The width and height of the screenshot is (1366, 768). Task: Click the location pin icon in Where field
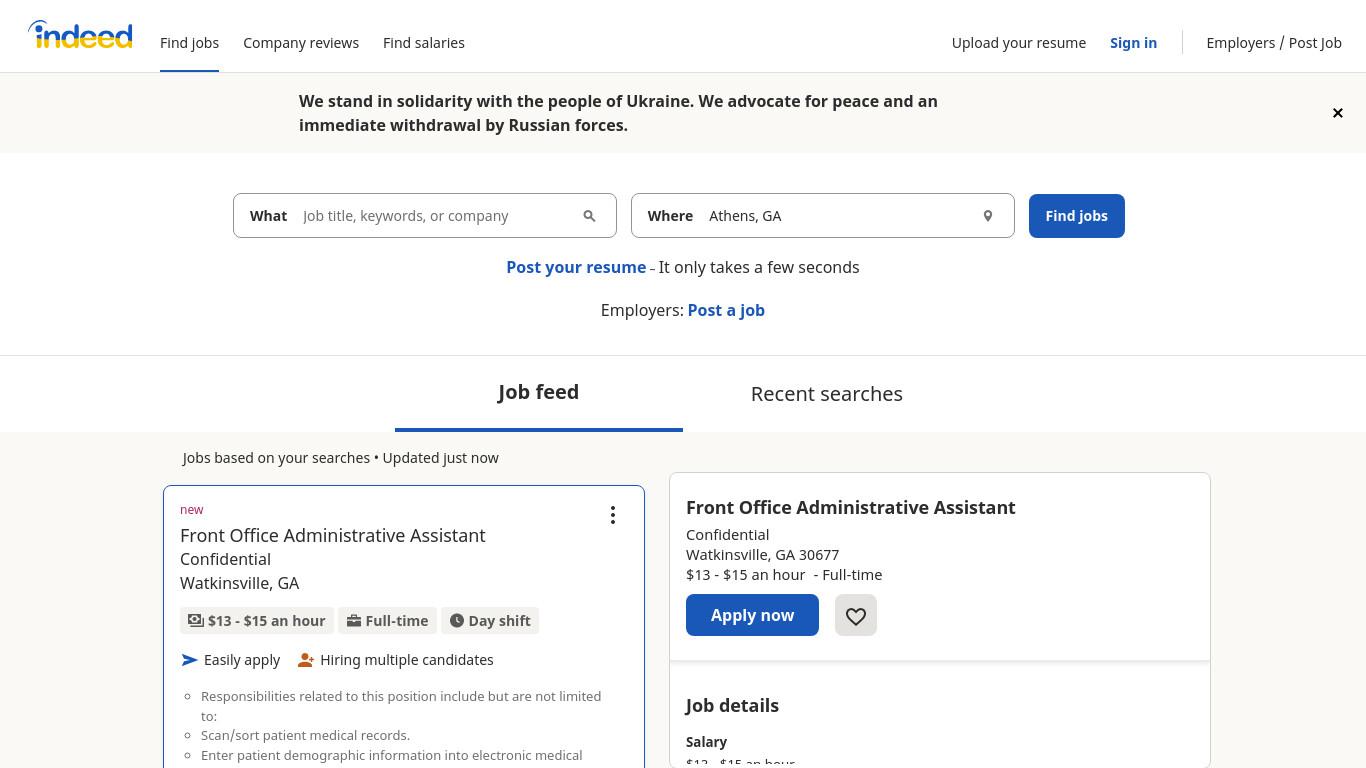click(x=987, y=216)
